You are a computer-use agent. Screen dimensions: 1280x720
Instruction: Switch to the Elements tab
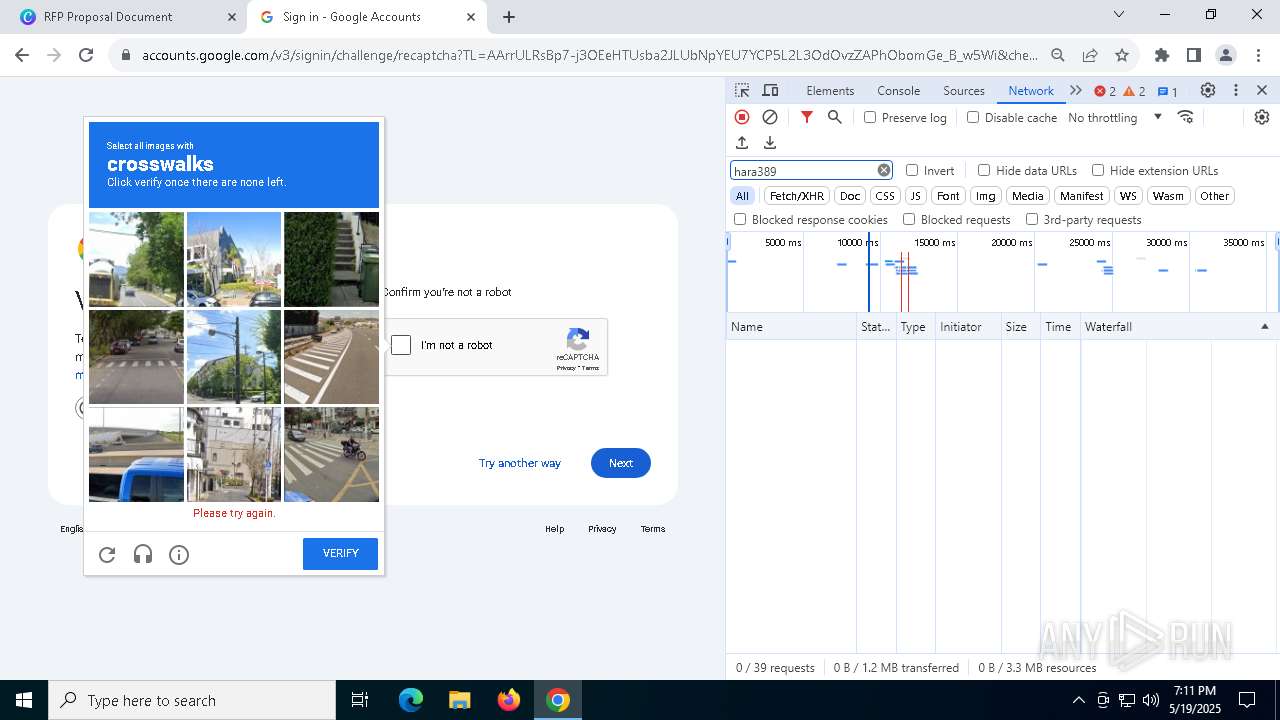pos(830,90)
